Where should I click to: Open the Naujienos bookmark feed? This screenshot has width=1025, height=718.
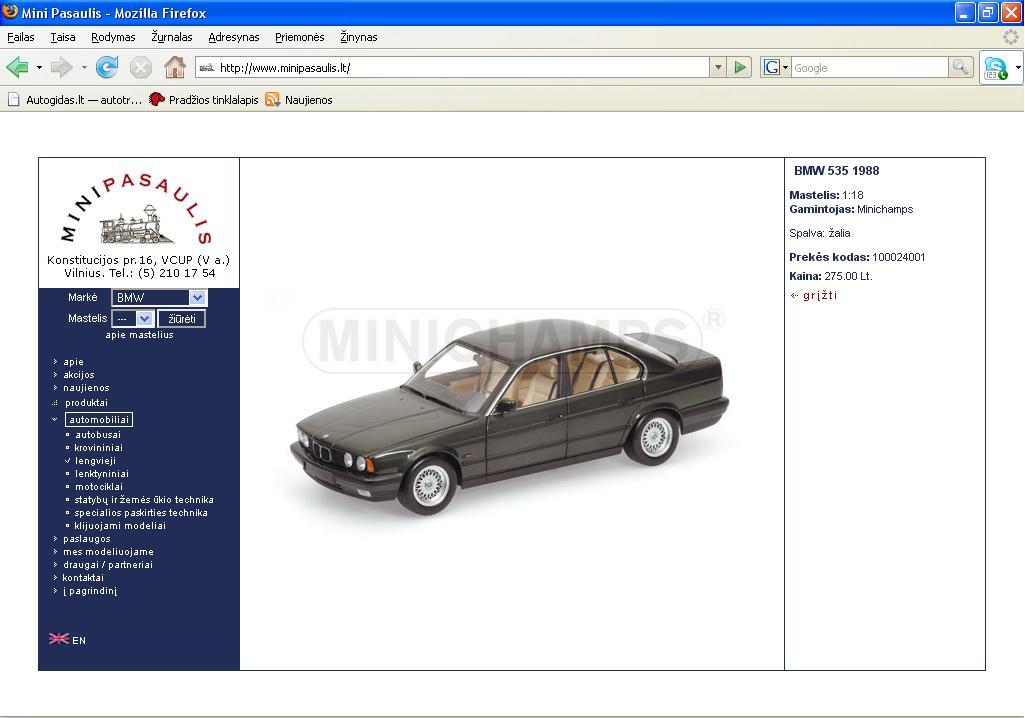[x=309, y=100]
